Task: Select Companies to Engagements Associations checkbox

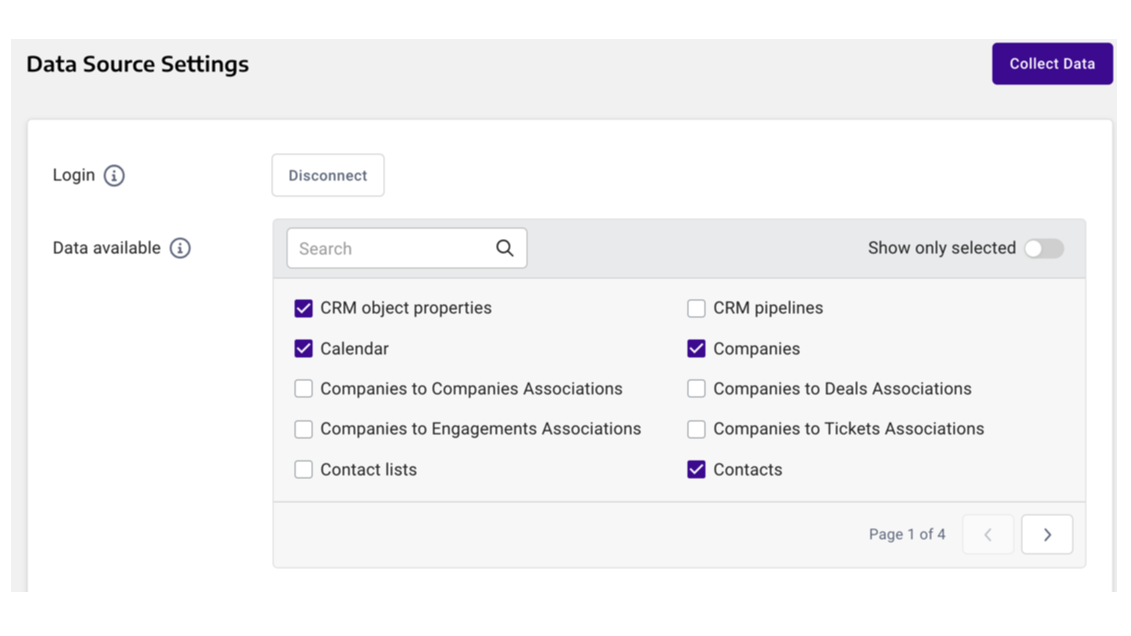Action: [304, 429]
